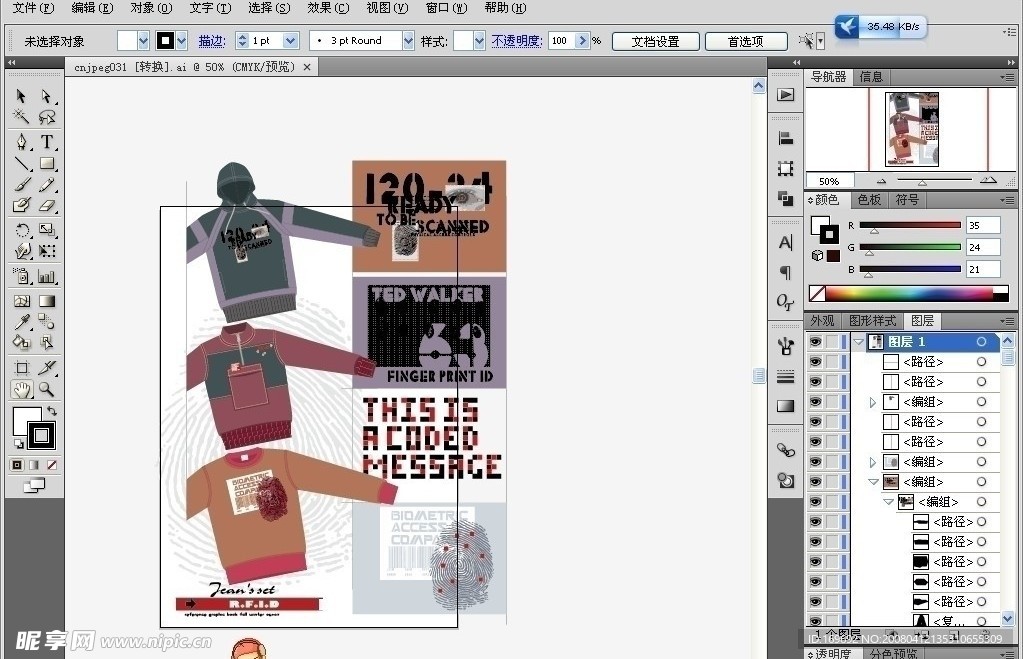Screen dimensions: 1023x659
Task: Select the Pencil tool
Action: tap(46, 185)
